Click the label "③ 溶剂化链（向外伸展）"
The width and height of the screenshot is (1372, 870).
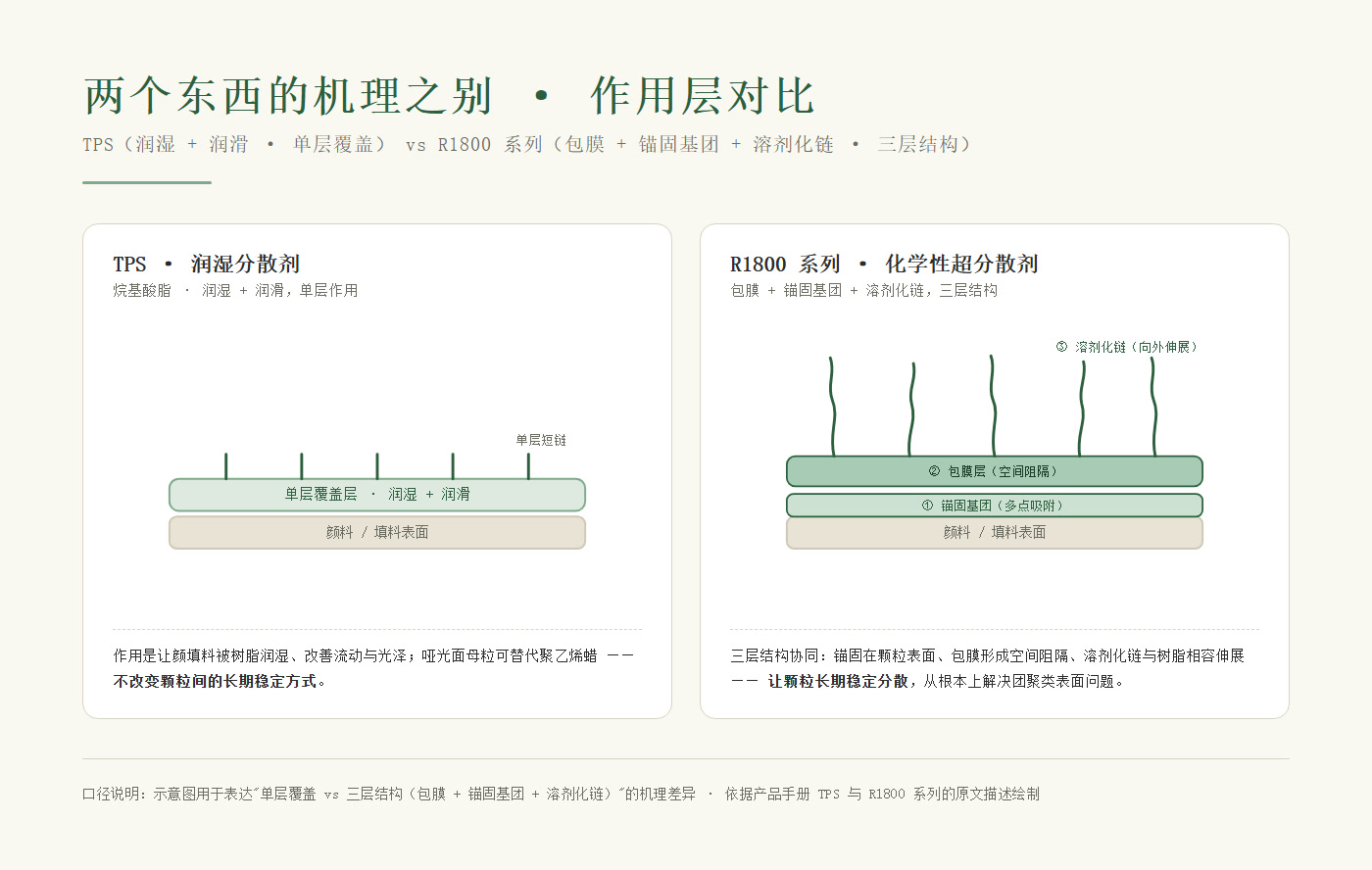pyautogui.click(x=1127, y=347)
